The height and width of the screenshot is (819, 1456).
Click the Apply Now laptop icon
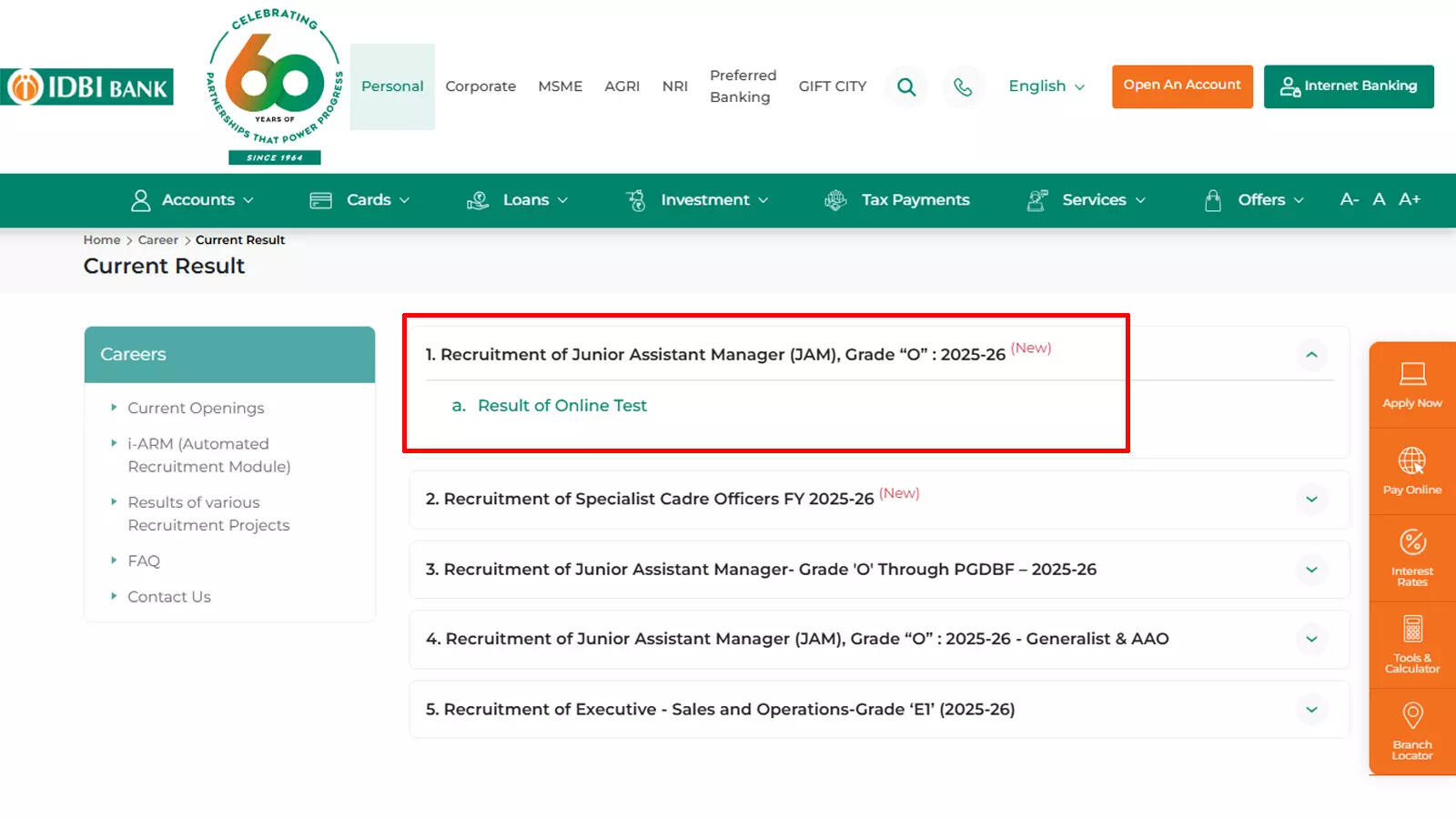[x=1412, y=373]
